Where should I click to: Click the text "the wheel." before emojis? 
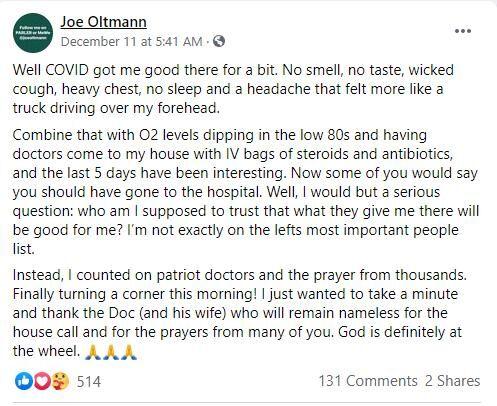46,351
